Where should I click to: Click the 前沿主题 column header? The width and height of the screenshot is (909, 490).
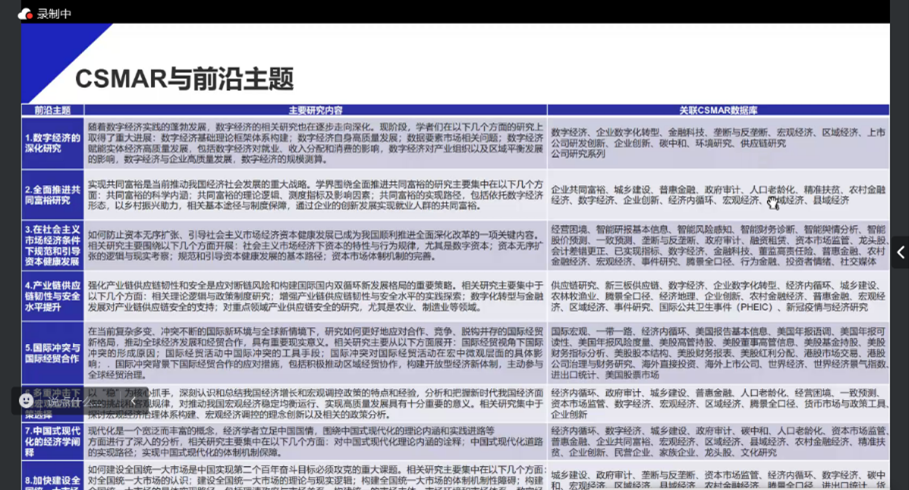[52, 110]
